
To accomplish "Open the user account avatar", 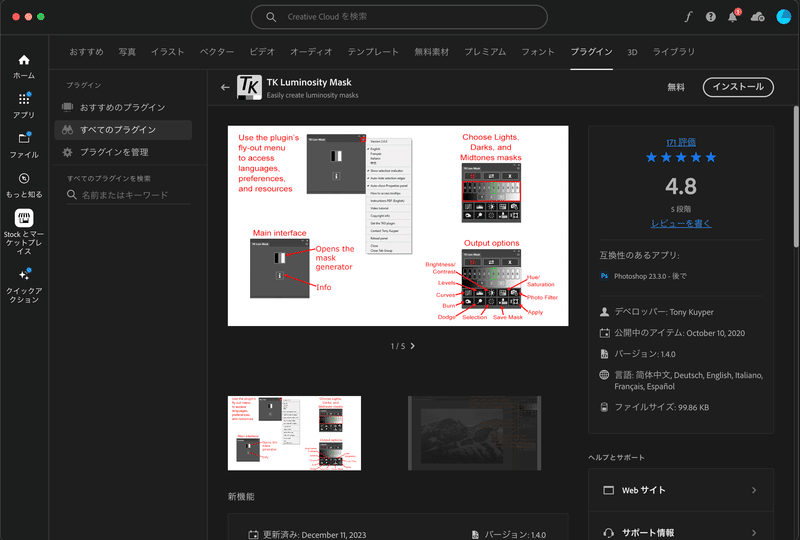I will (783, 17).
